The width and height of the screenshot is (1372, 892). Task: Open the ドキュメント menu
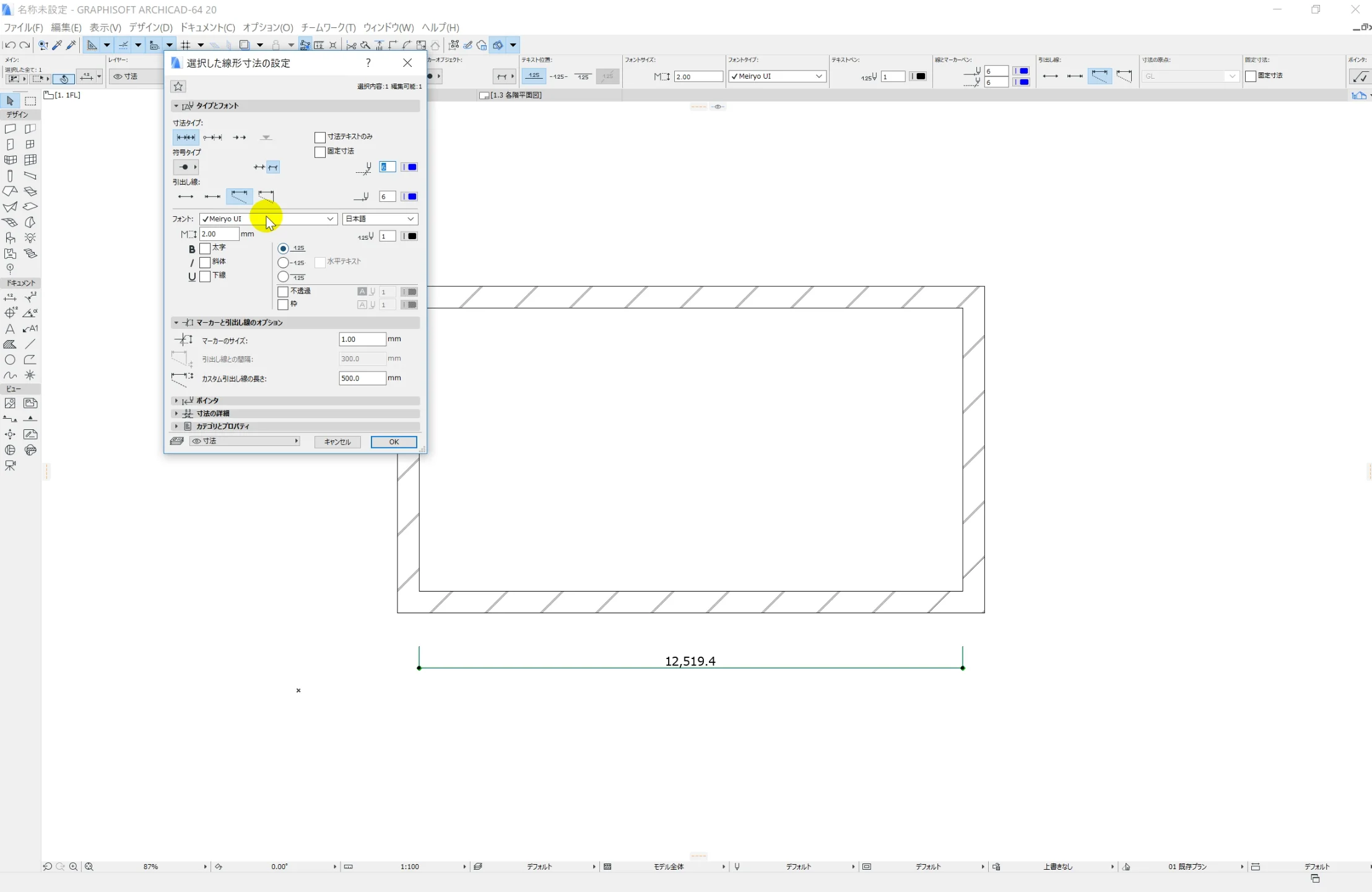pyautogui.click(x=207, y=27)
